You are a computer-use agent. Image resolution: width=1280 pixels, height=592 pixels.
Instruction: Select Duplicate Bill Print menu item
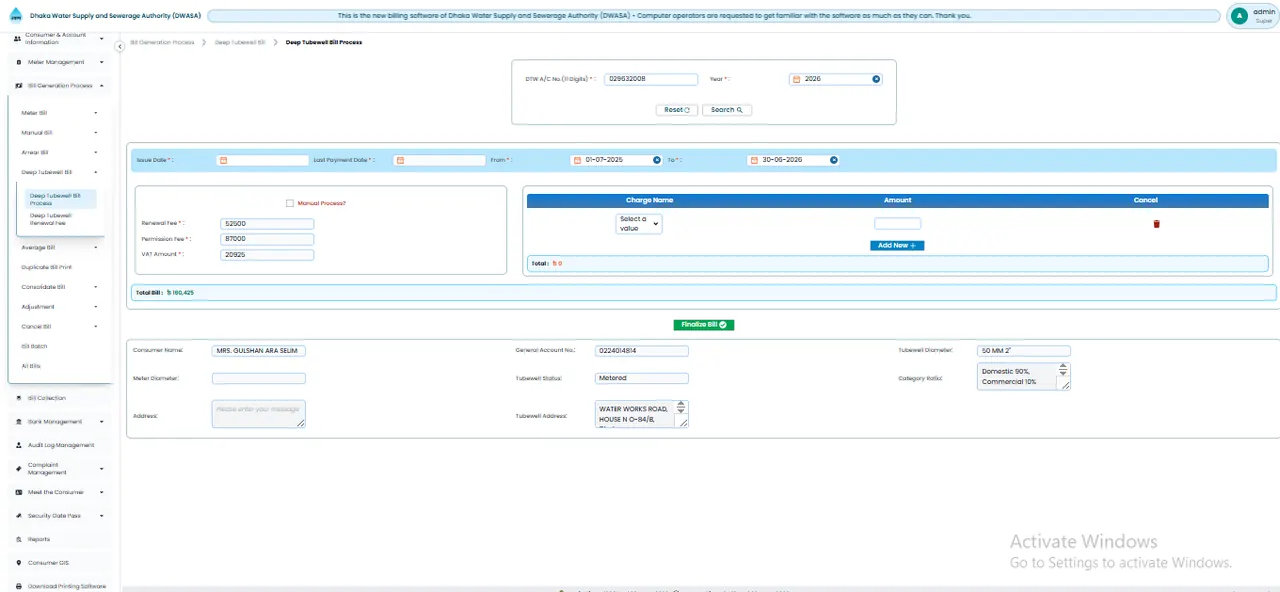pyautogui.click(x=47, y=267)
